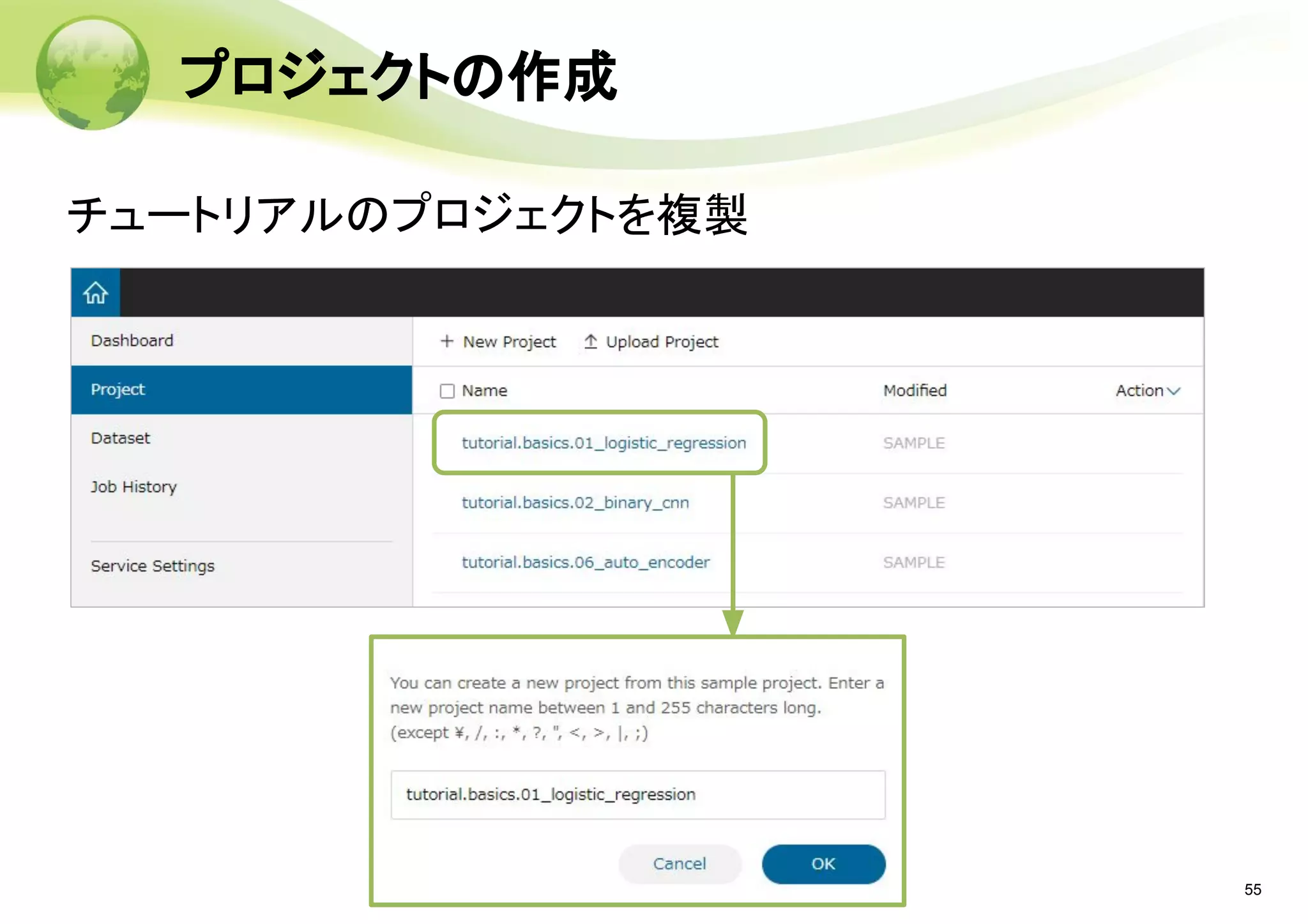This screenshot has width=1308, height=924.
Task: Open Service Settings
Action: point(153,566)
